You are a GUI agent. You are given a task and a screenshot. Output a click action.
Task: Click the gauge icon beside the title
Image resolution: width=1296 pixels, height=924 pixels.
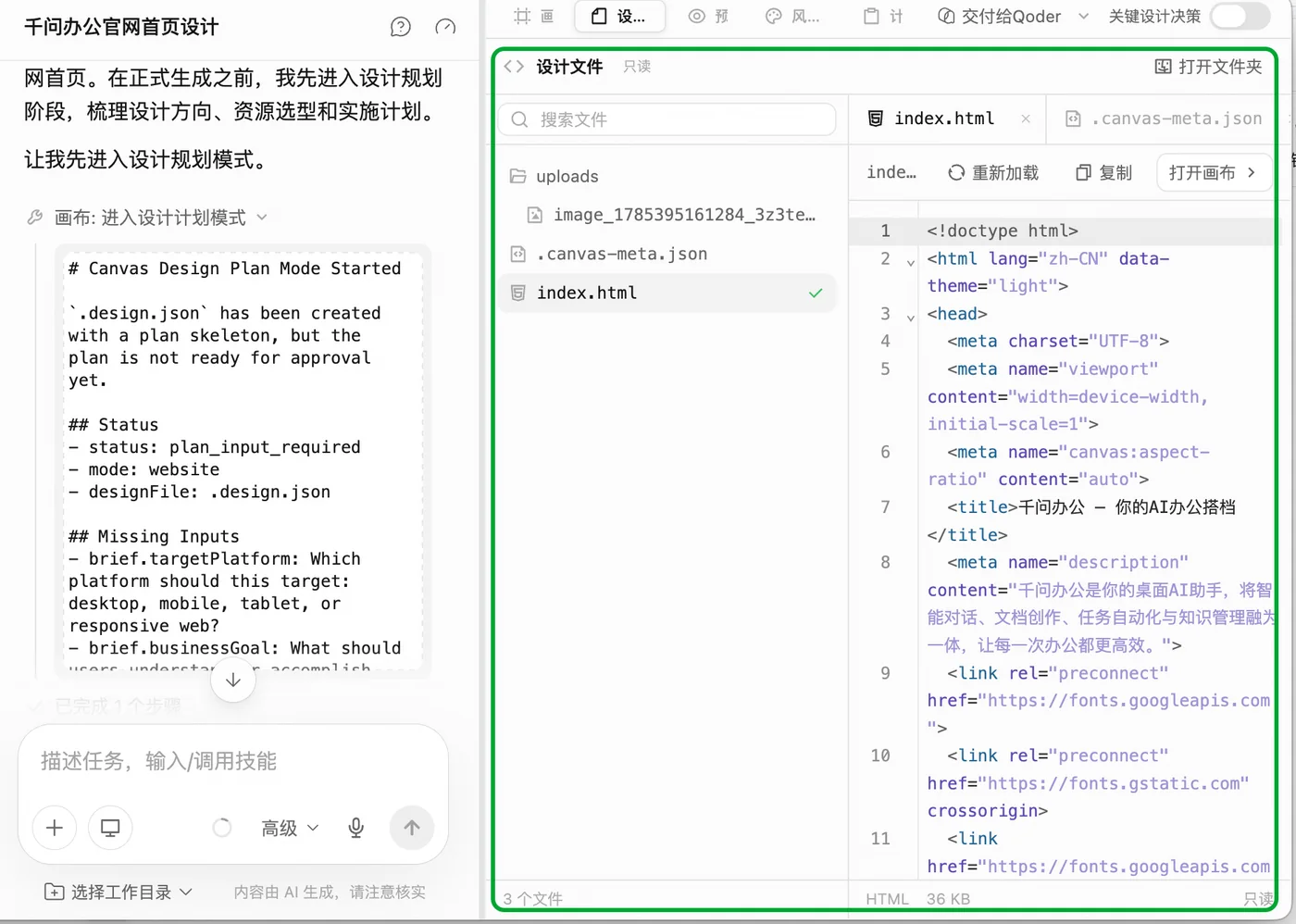pyautogui.click(x=445, y=27)
